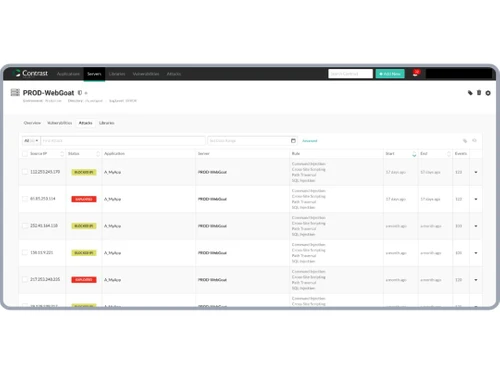Image resolution: width=500 pixels, height=375 pixels.
Task: Sort by Status using the sort arrows
Action: pos(98,154)
